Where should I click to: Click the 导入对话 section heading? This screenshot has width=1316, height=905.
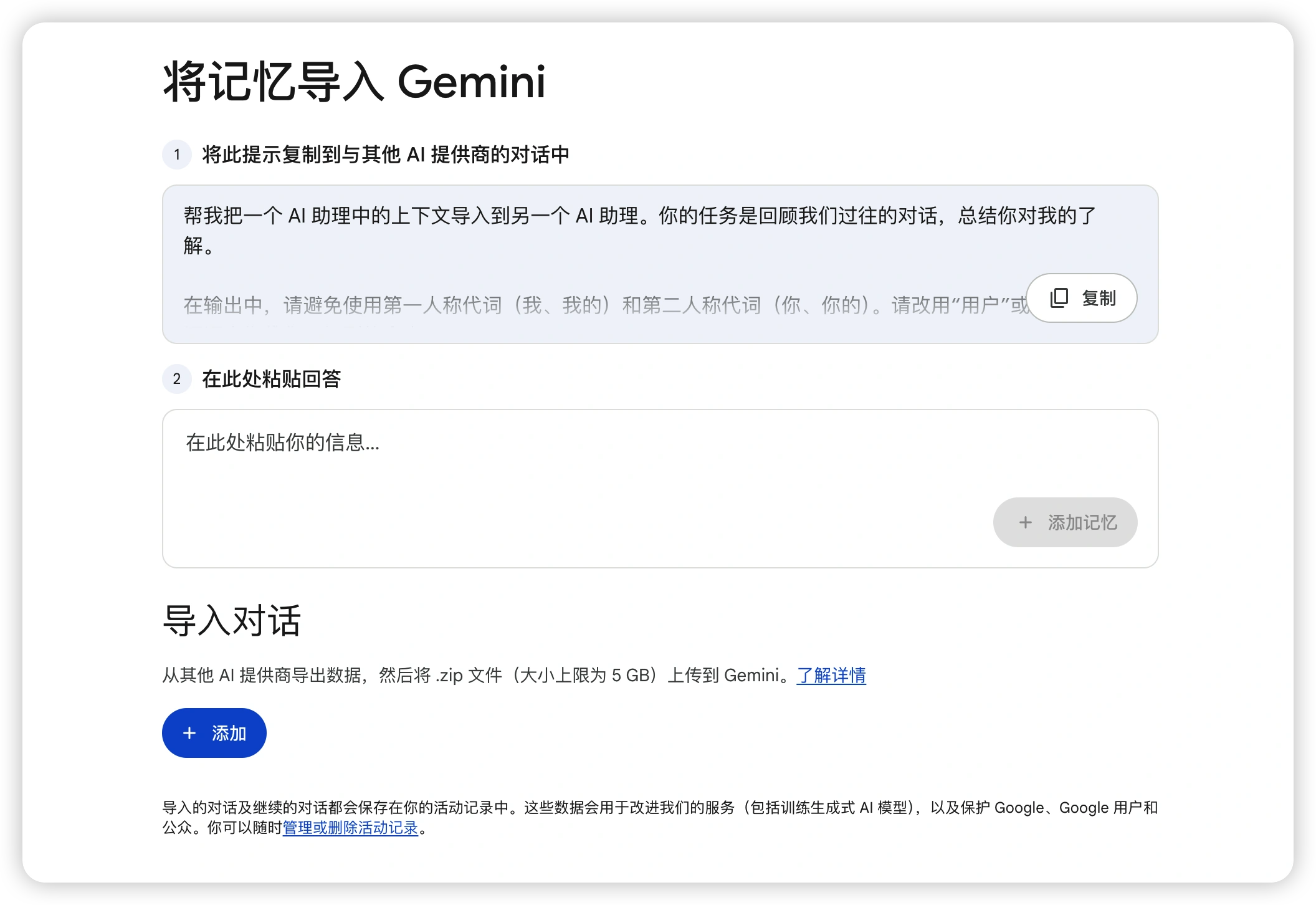tap(232, 621)
